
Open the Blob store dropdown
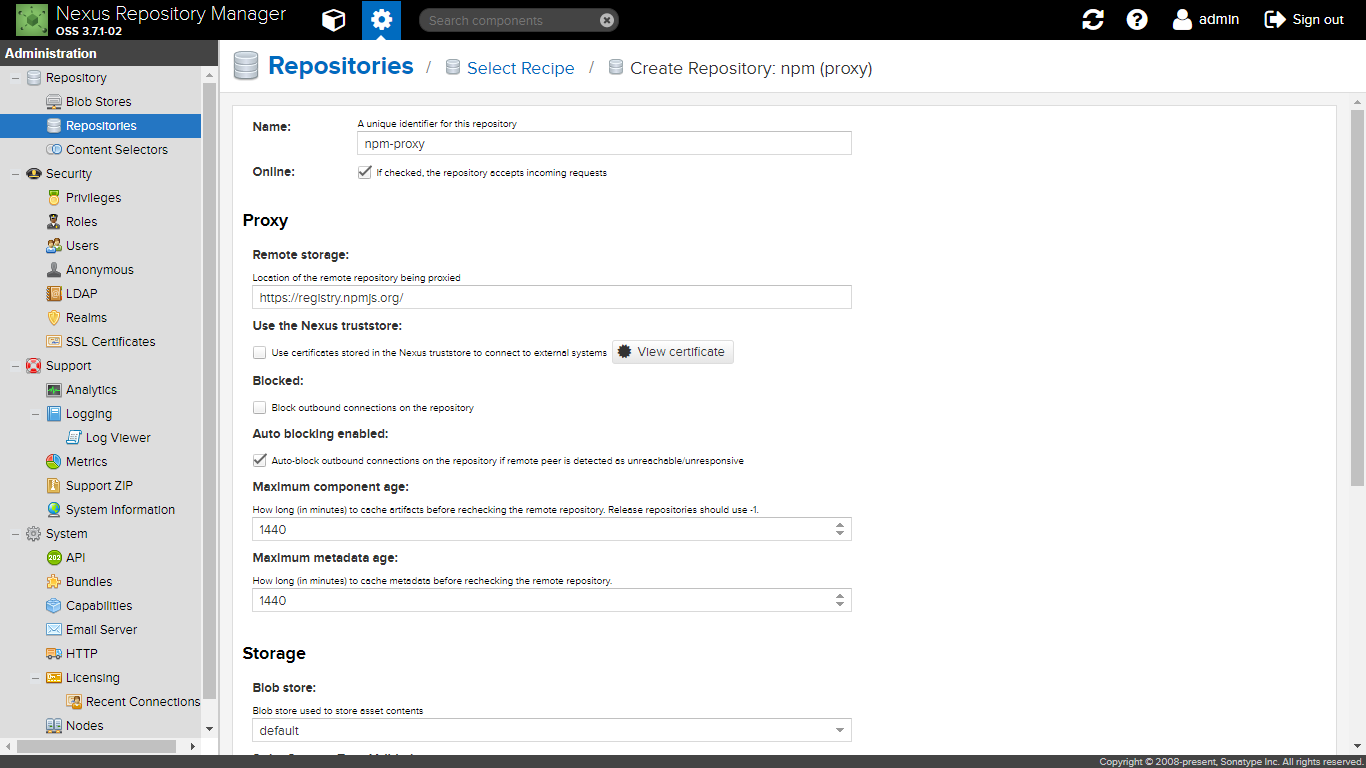point(840,730)
